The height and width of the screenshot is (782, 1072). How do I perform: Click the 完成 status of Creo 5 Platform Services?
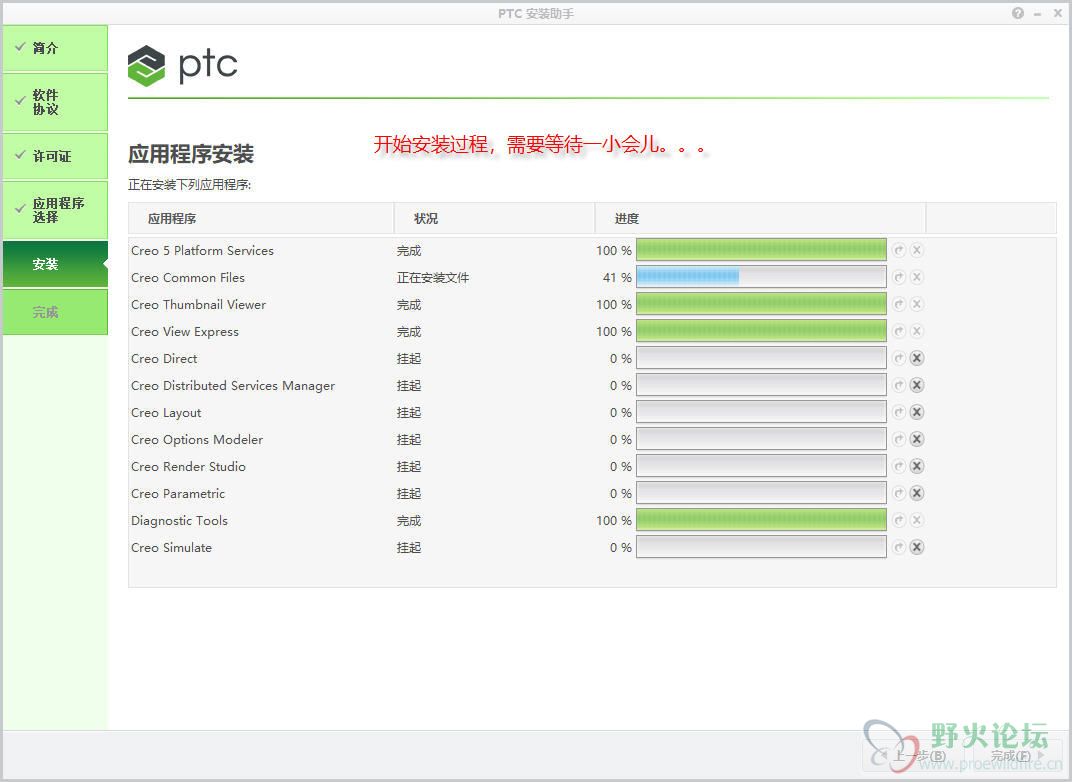point(409,250)
